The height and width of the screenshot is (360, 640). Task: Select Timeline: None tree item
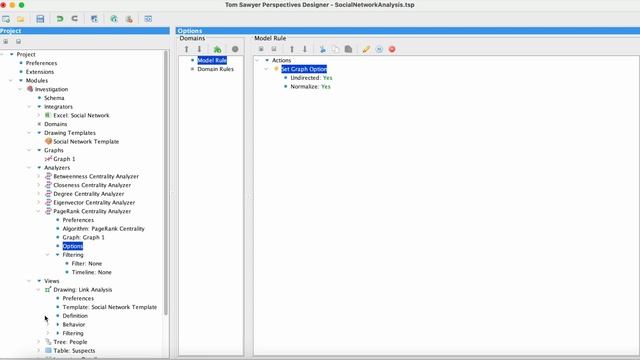[x=91, y=272]
